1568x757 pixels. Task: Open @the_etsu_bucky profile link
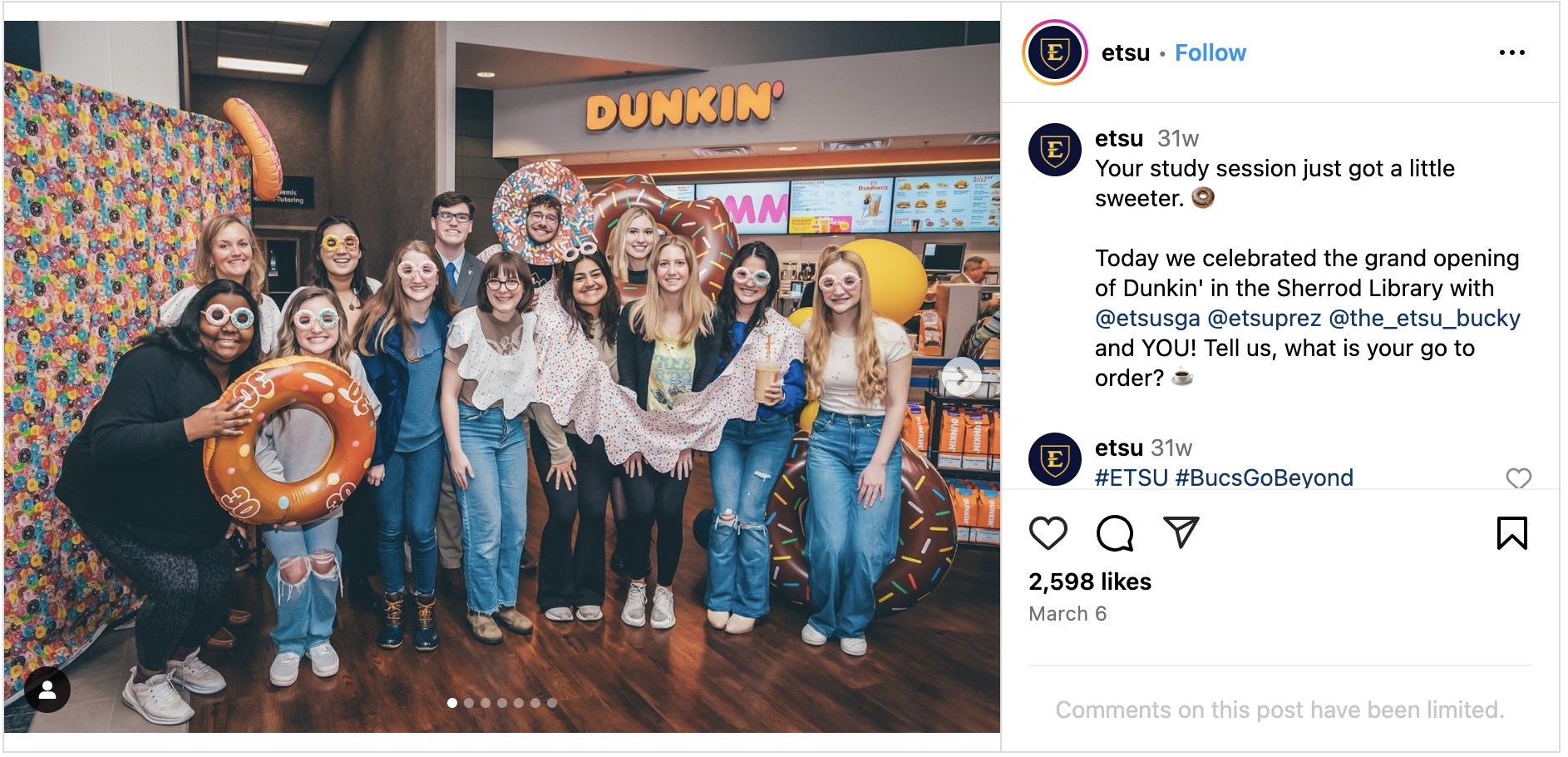pyautogui.click(x=1424, y=318)
